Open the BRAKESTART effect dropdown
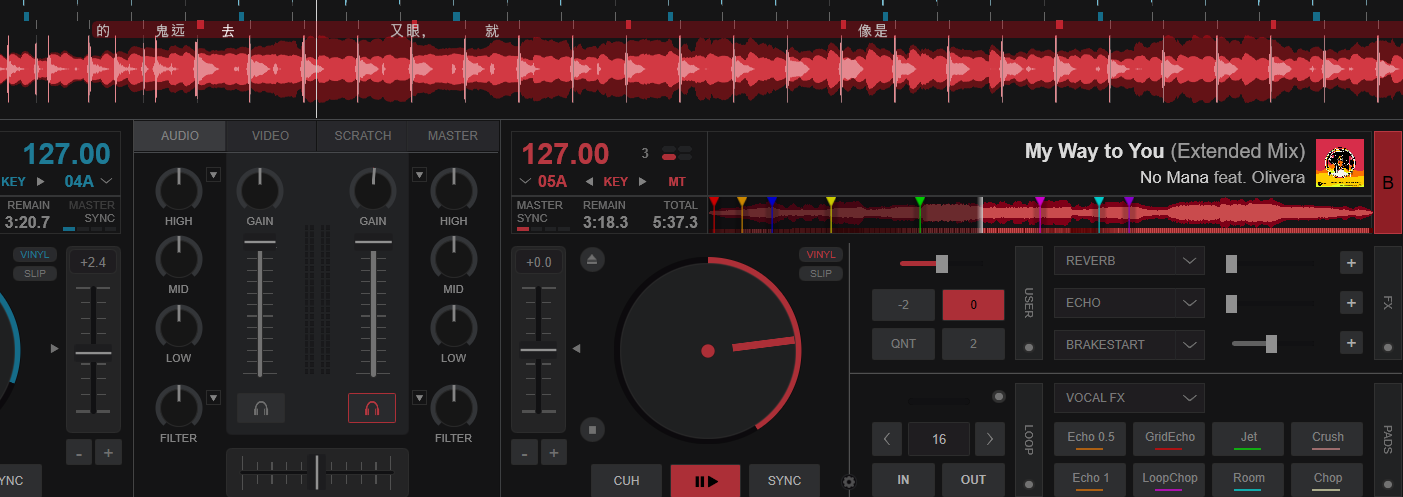The height and width of the screenshot is (497, 1403). (1188, 345)
